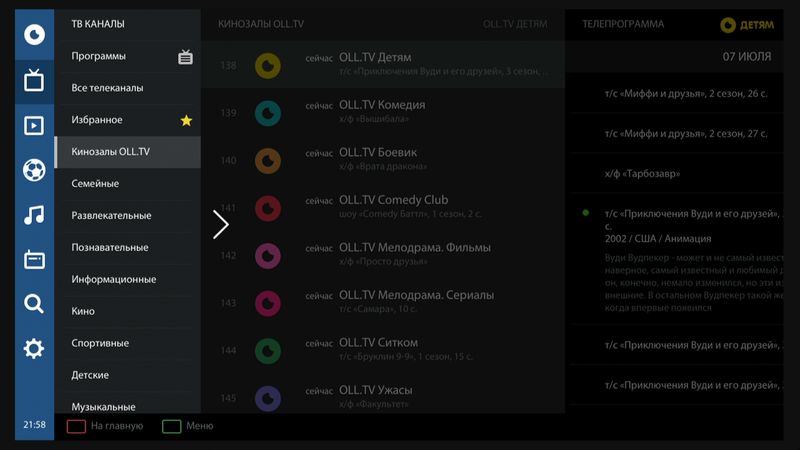The height and width of the screenshot is (450, 800).
Task: Open the OLL.TV home logo icon
Action: coord(34,35)
